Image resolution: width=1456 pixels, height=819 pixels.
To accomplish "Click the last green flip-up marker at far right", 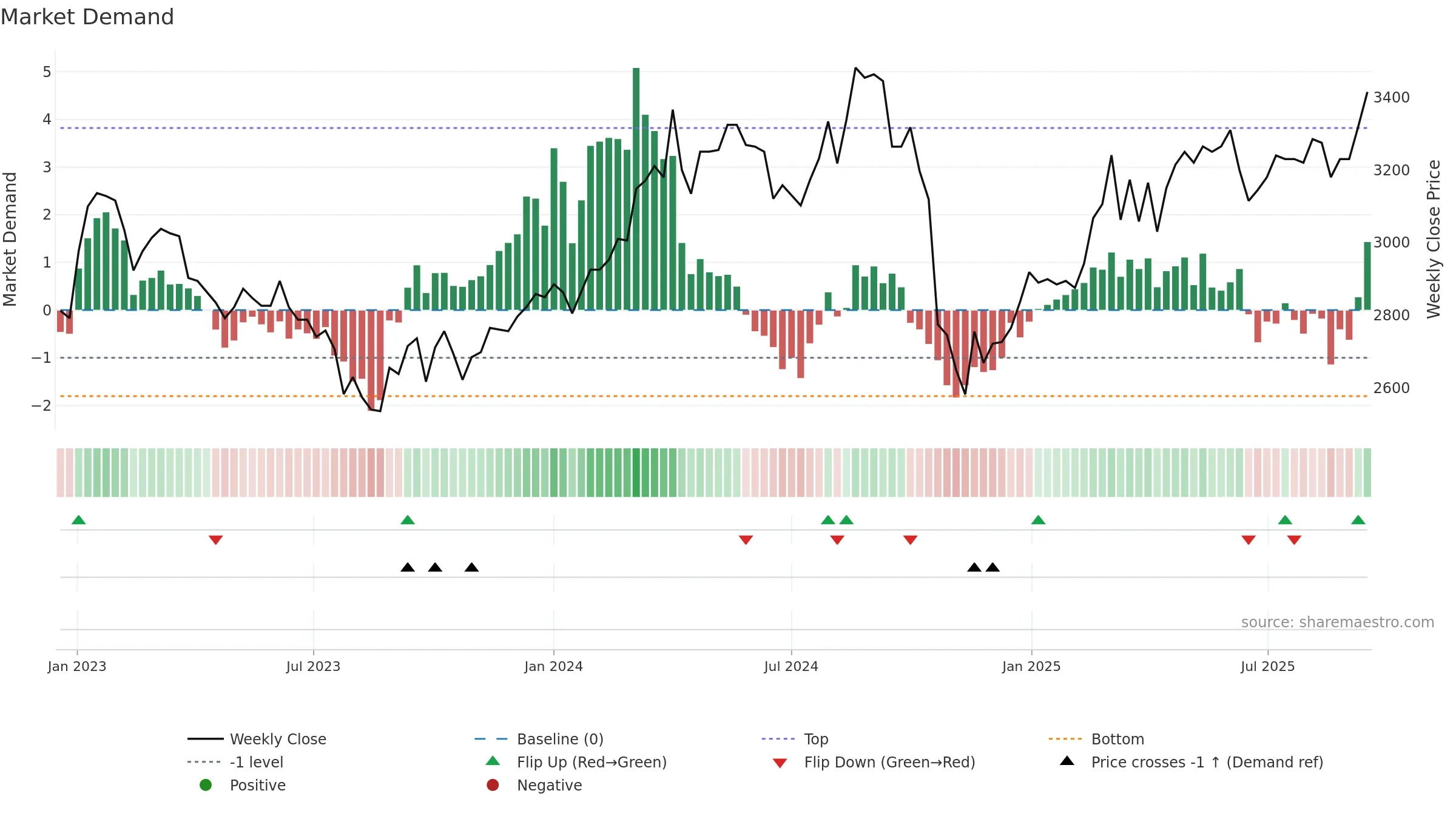I will [x=1358, y=520].
